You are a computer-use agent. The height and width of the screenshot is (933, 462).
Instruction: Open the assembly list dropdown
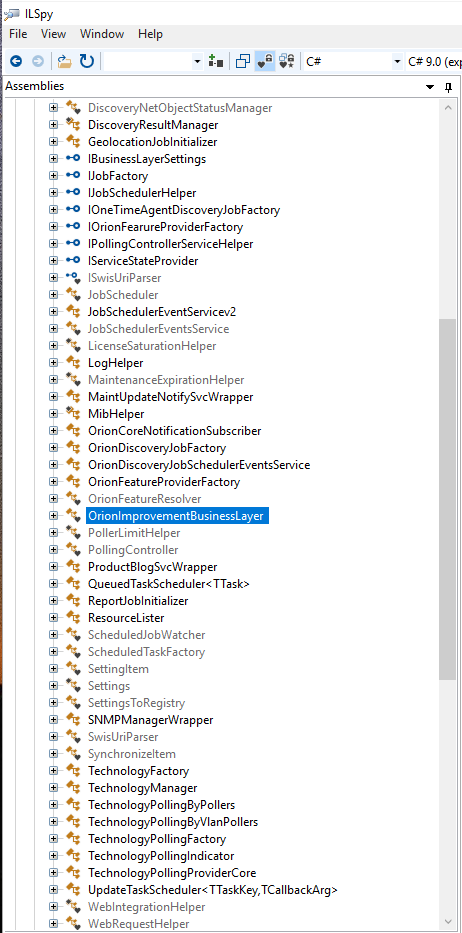[154, 61]
